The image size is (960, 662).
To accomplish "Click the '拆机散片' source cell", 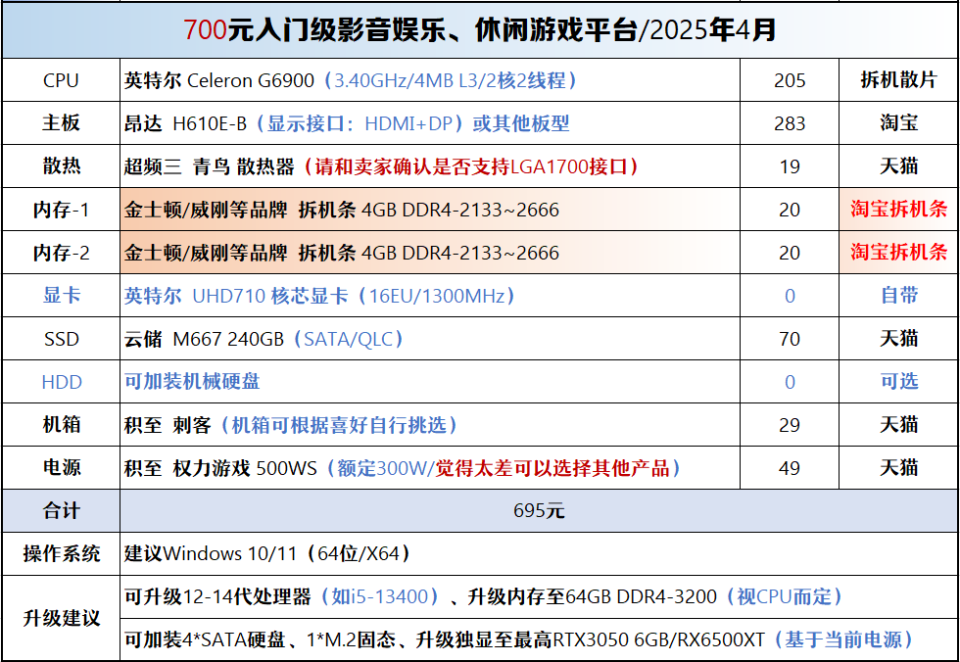I will (898, 80).
